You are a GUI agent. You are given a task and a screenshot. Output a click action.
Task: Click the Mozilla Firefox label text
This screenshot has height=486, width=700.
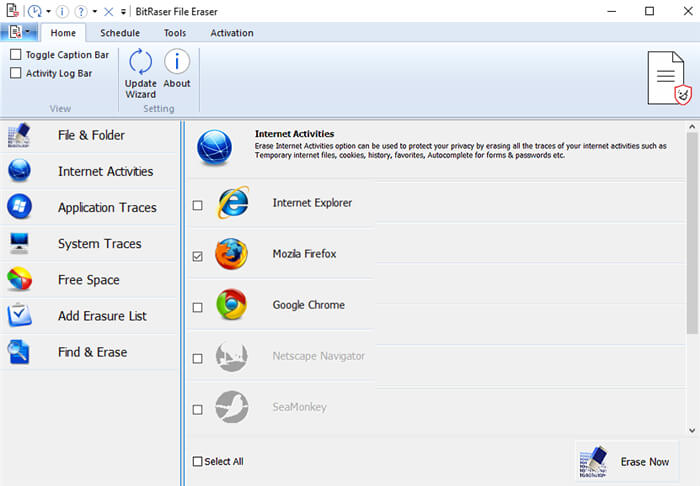304,254
